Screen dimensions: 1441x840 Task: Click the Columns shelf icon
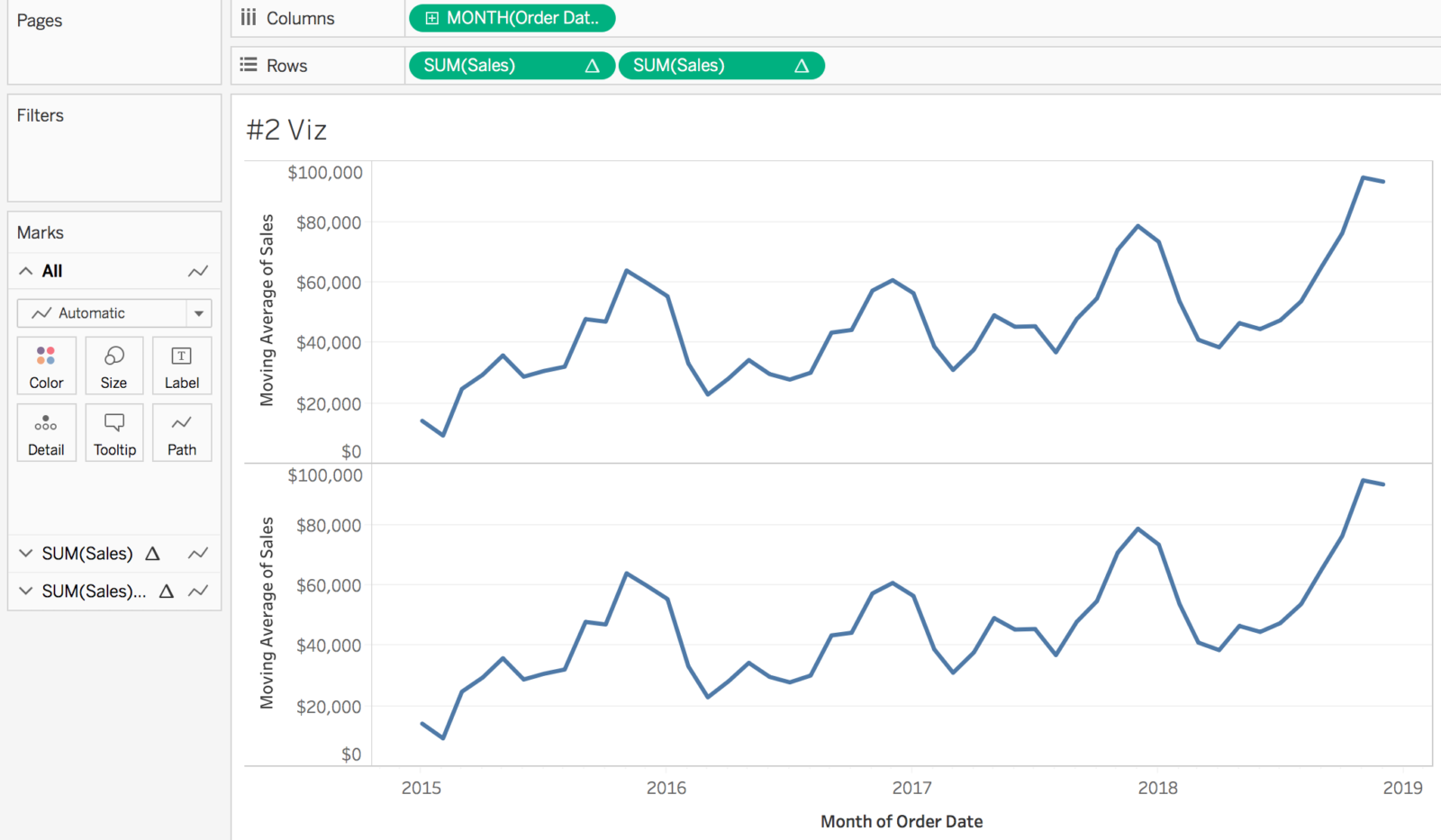248,17
